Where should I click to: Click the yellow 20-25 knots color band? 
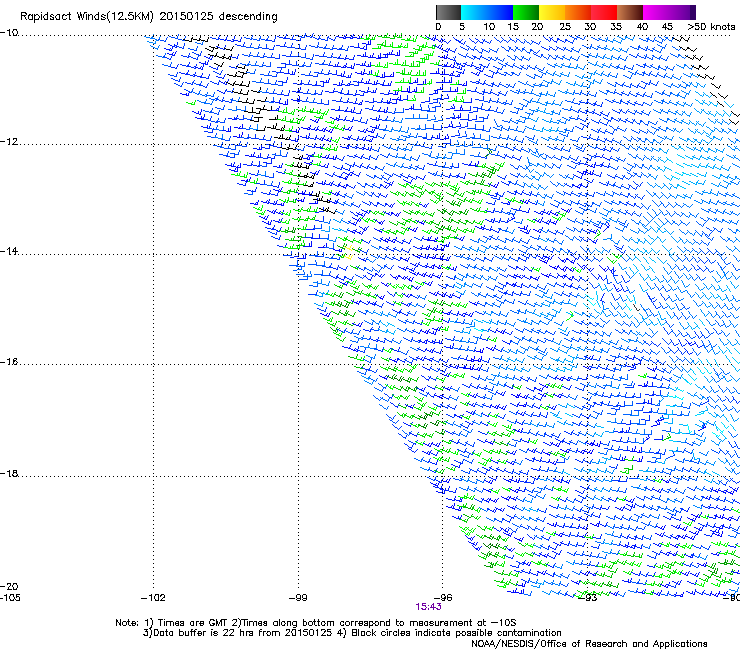[x=552, y=12]
